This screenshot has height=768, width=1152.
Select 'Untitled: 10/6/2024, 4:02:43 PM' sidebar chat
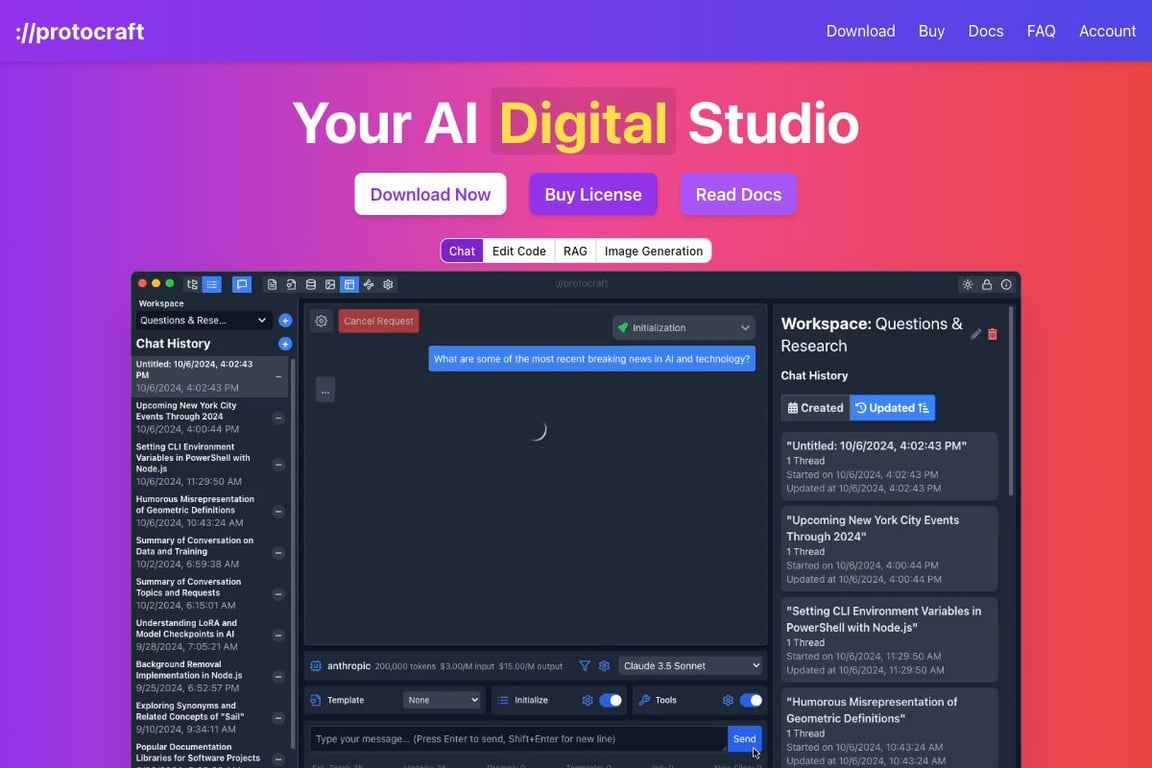pos(209,376)
